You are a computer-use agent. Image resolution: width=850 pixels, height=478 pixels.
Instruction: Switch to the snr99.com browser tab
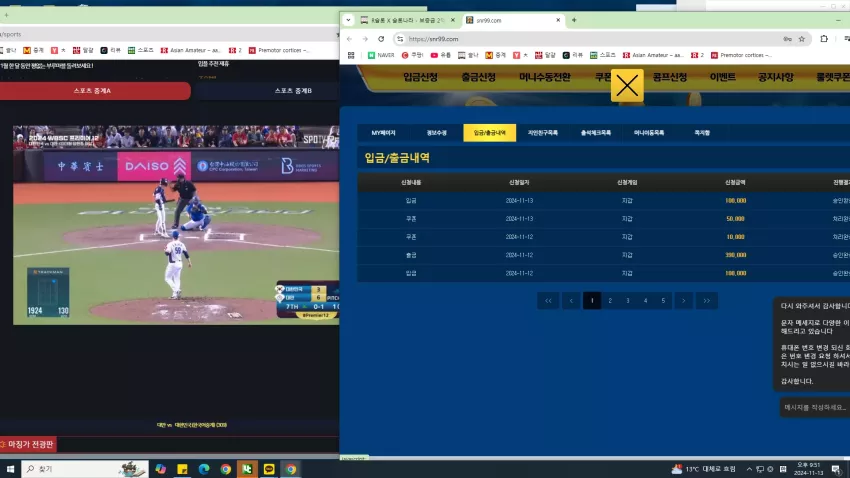pos(512,20)
